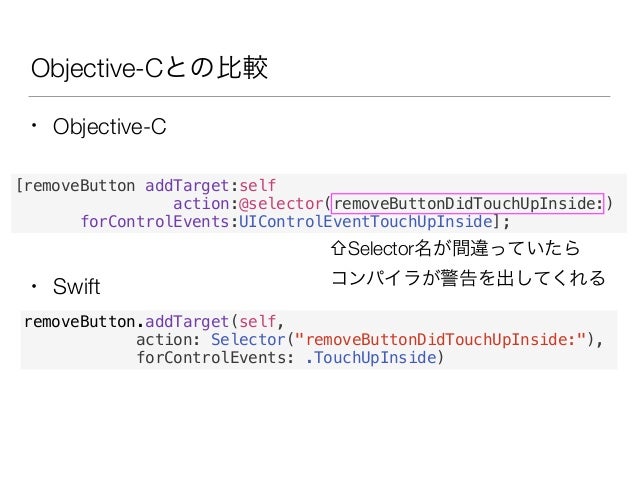This screenshot has height=479, width=638.
Task: Select the 'Swift' bullet heading
Action: (x=76, y=286)
